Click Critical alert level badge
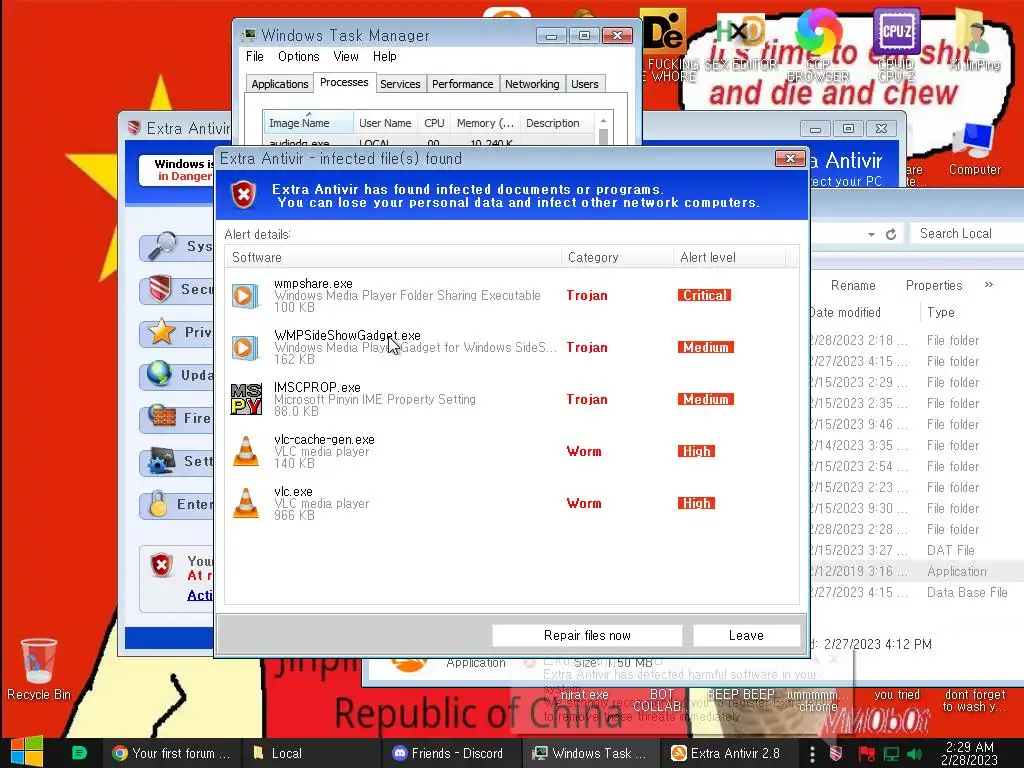 704,295
